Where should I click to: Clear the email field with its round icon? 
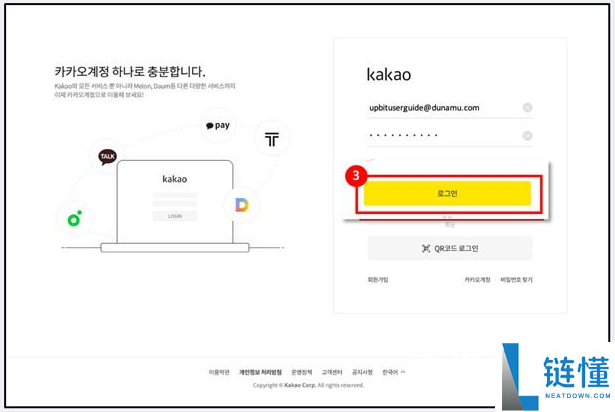point(528,108)
